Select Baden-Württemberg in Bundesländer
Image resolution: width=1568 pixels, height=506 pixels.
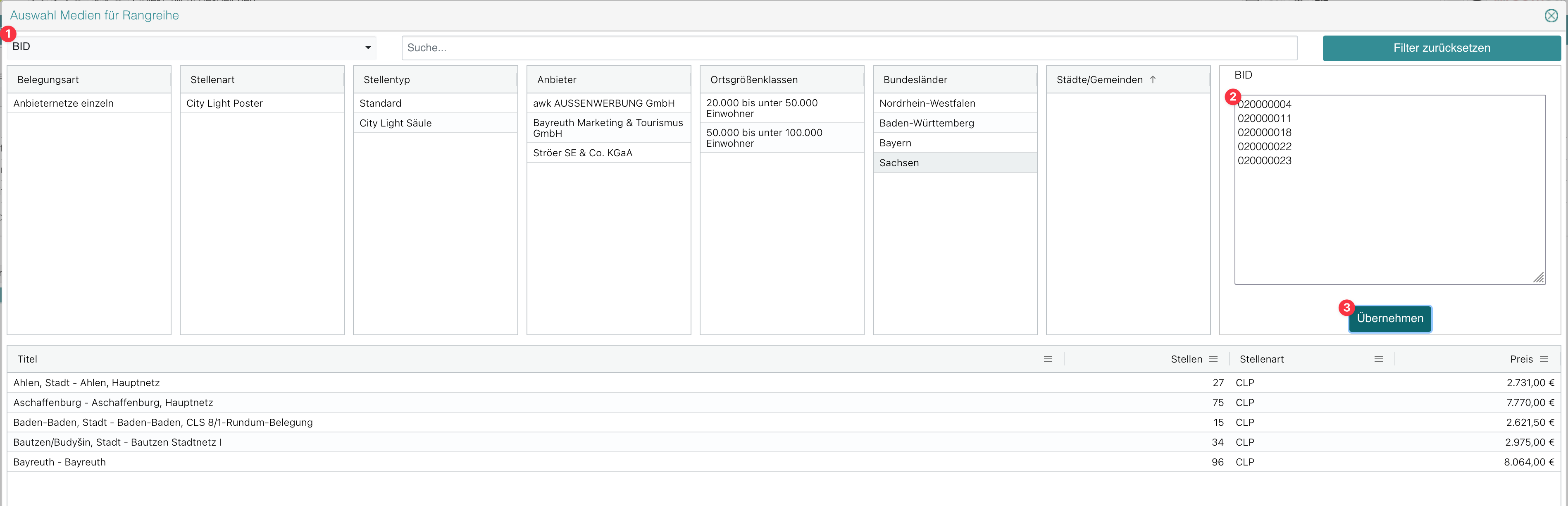[x=955, y=123]
